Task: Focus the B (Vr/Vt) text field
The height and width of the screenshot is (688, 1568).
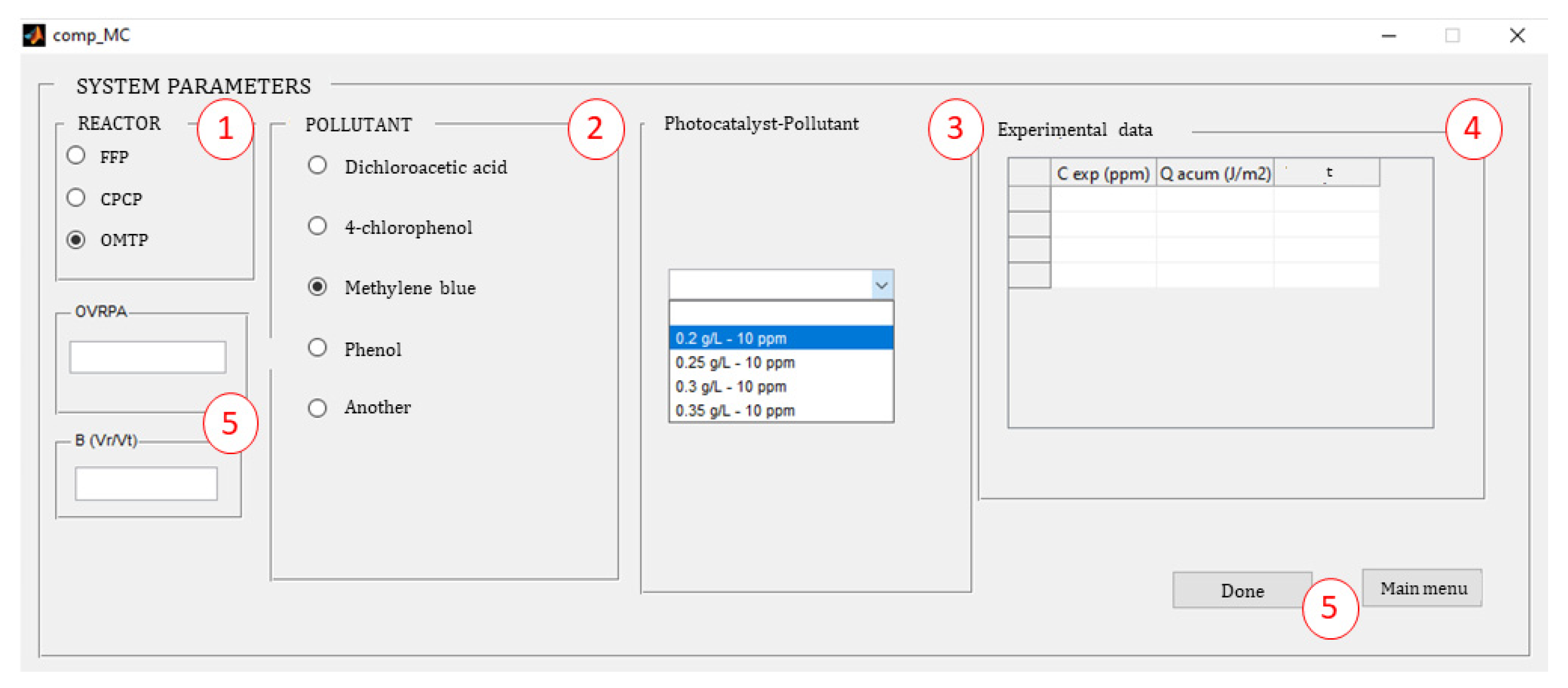Action: (x=146, y=483)
